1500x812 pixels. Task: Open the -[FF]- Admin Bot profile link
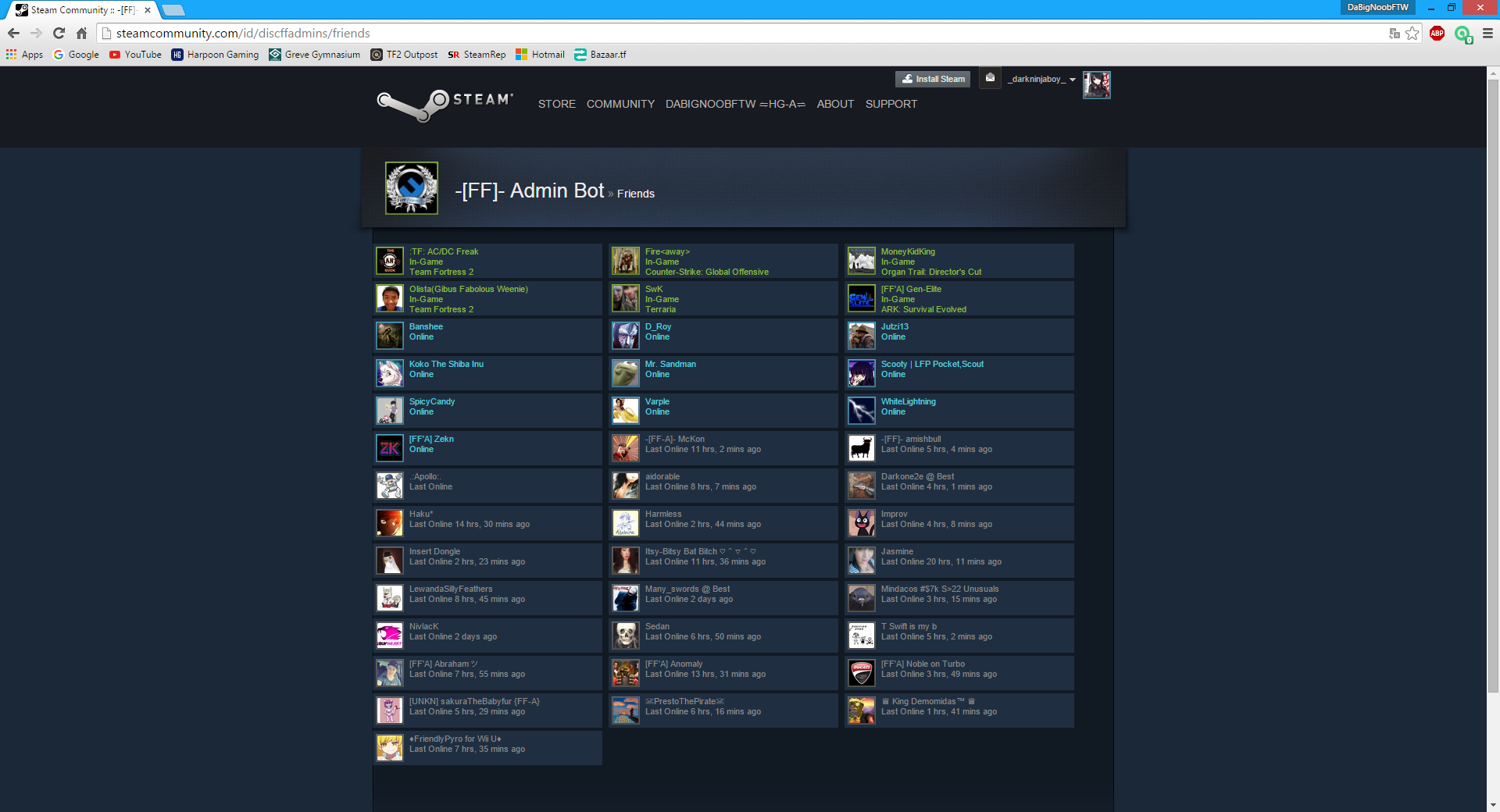(x=530, y=191)
